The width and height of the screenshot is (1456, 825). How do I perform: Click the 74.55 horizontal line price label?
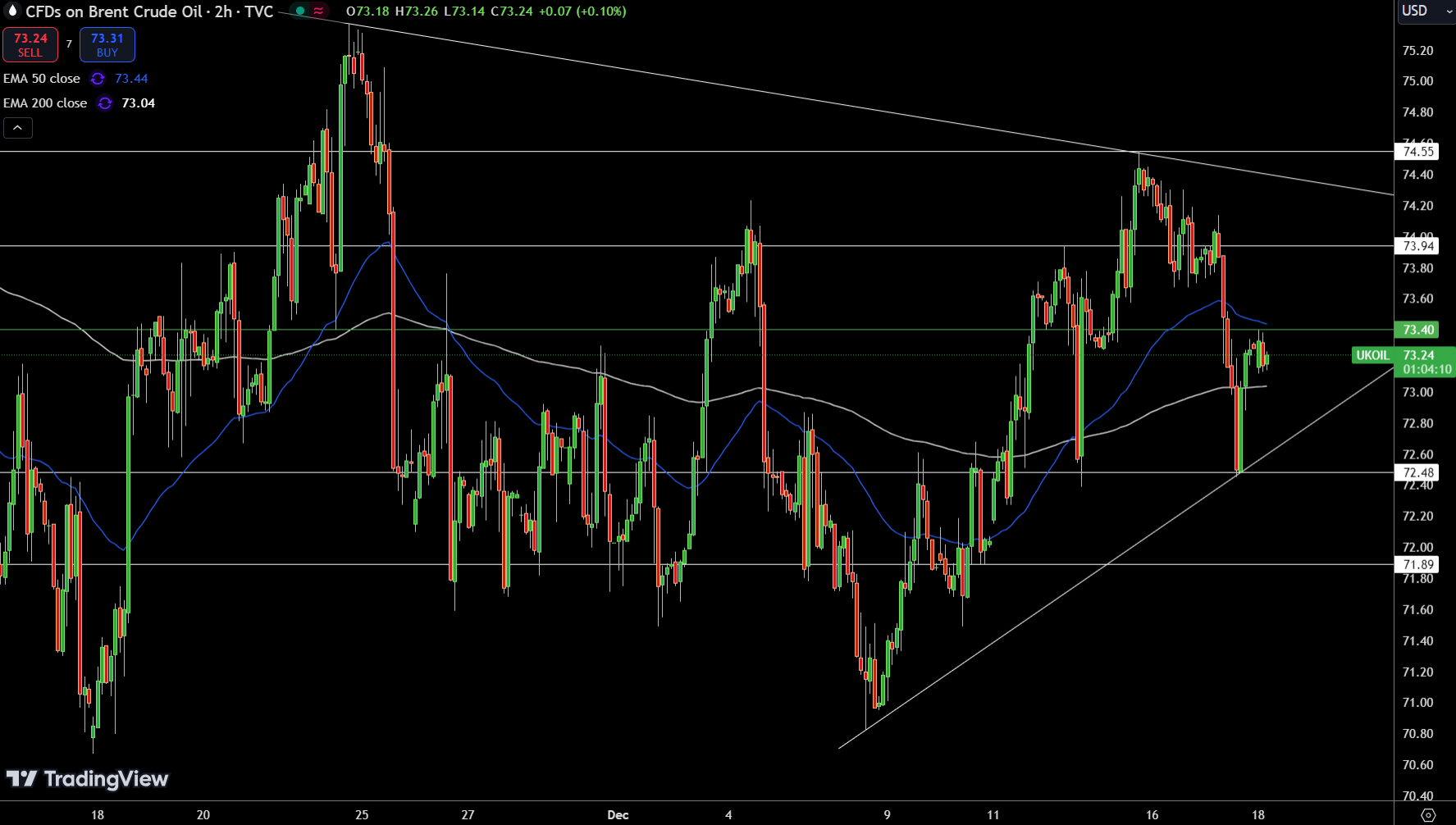tap(1417, 152)
